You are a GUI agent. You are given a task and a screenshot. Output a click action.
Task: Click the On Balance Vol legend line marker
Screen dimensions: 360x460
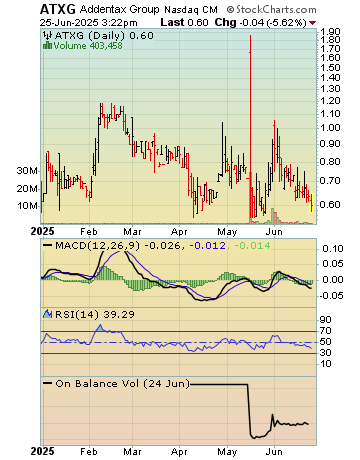pyautogui.click(x=48, y=384)
